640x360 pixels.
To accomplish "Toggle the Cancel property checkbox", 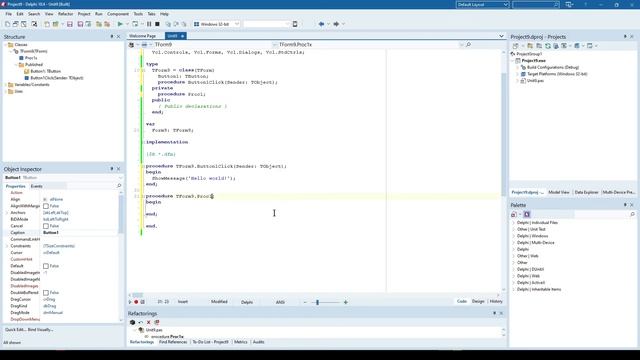I will click(x=46, y=226).
